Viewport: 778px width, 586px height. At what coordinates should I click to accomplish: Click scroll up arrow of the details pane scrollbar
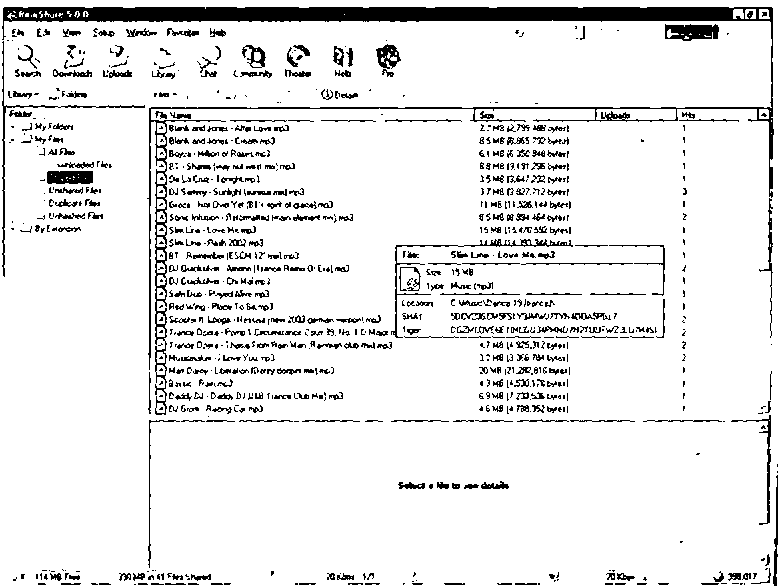(765, 427)
